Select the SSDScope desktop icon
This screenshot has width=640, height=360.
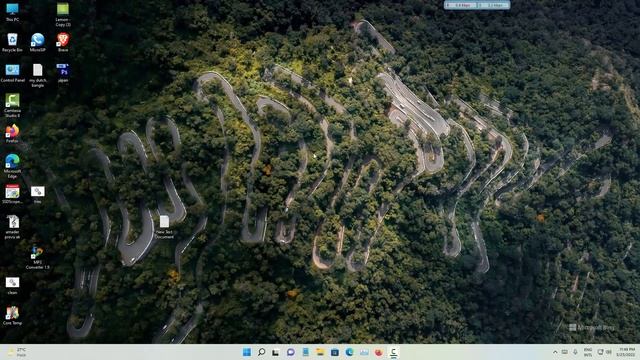(12, 194)
